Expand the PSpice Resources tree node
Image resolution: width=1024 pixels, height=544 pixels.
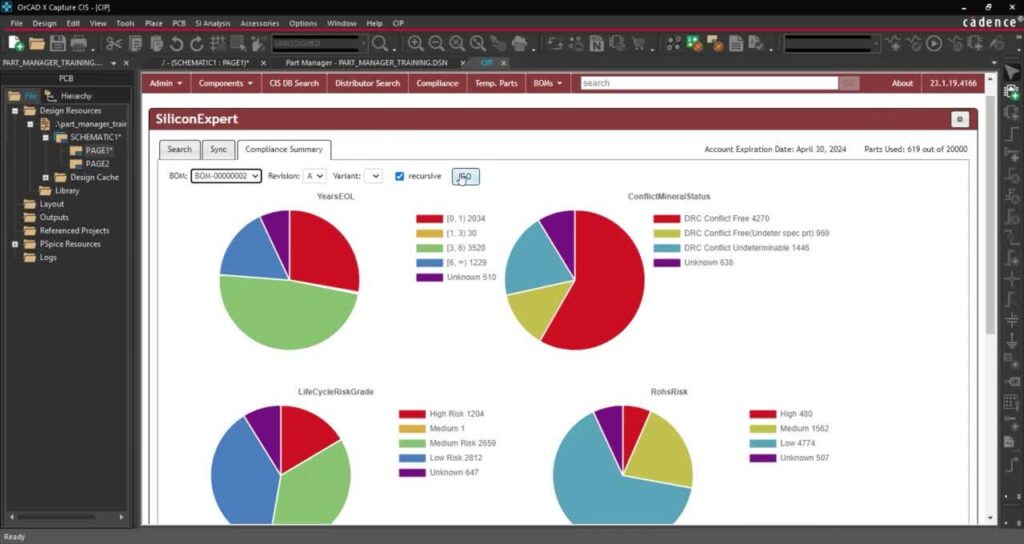pos(15,244)
